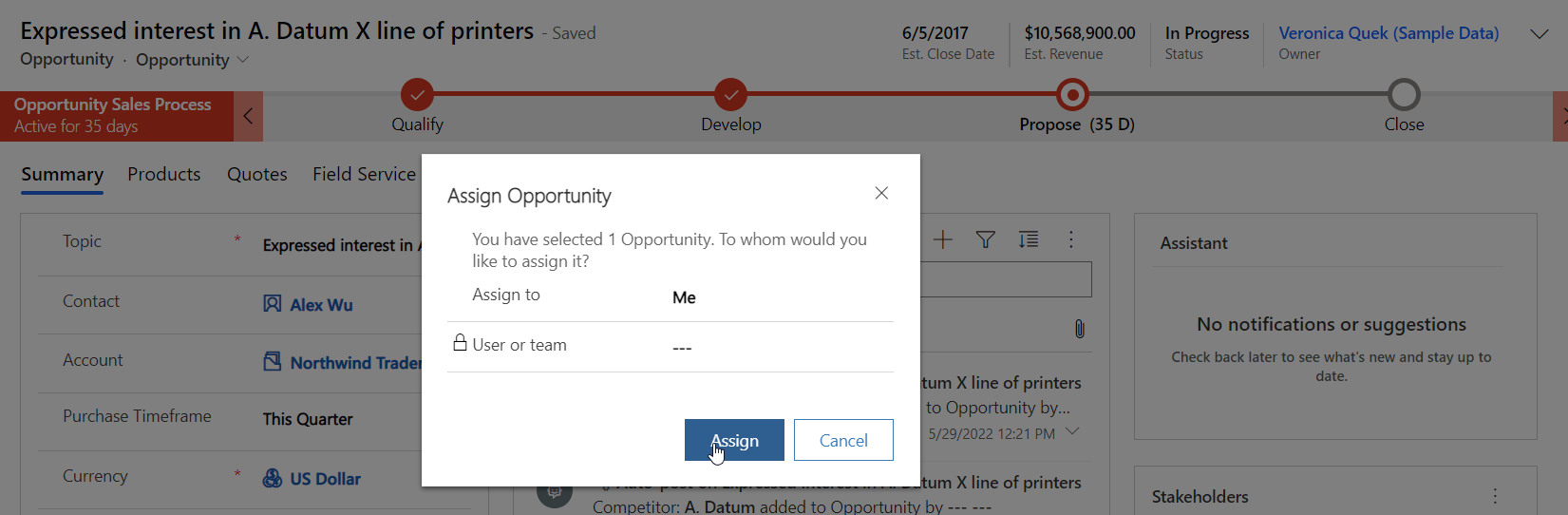Click the paperclip attachment icon

(1080, 329)
